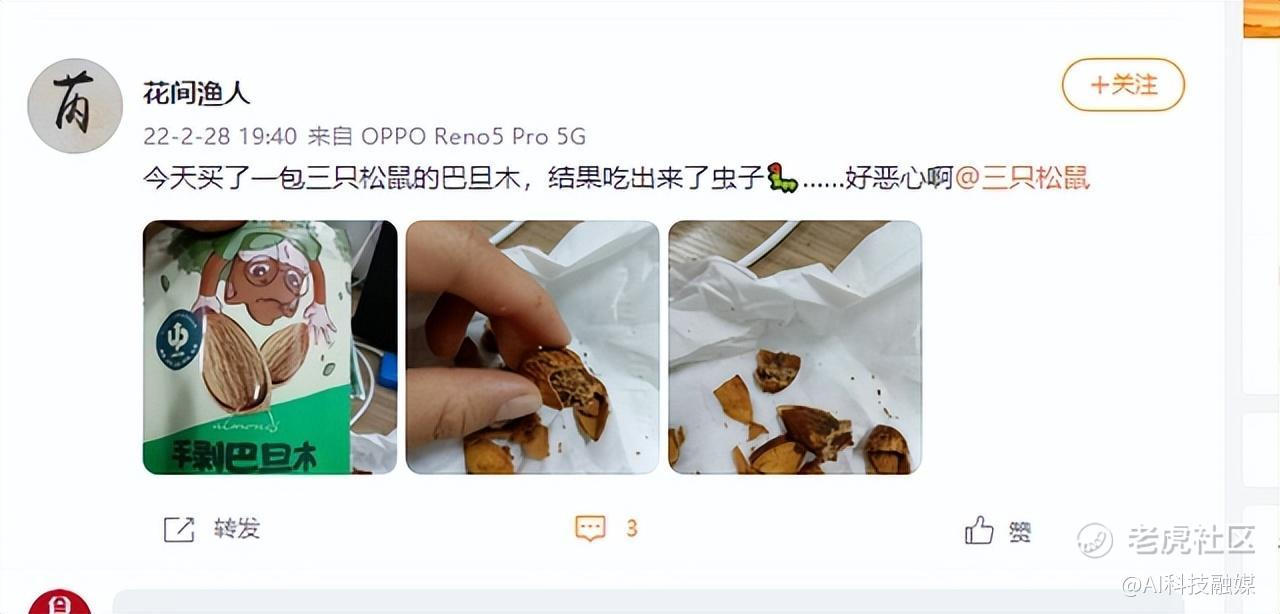Click the repost share arrow icon
This screenshot has width=1280, height=614.
(x=178, y=529)
